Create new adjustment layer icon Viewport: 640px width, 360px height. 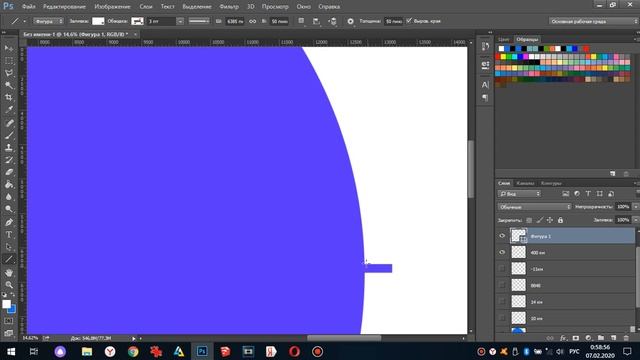click(x=588, y=338)
